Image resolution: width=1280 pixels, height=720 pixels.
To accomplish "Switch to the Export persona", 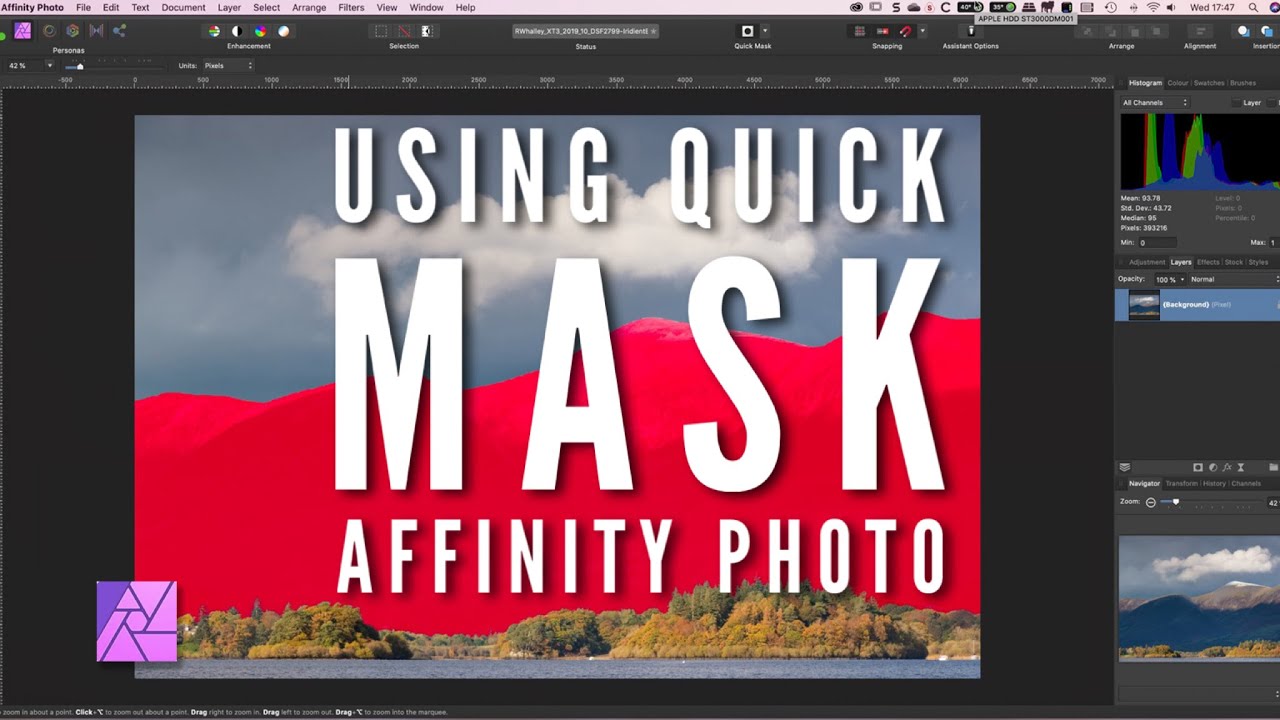I will click(120, 31).
